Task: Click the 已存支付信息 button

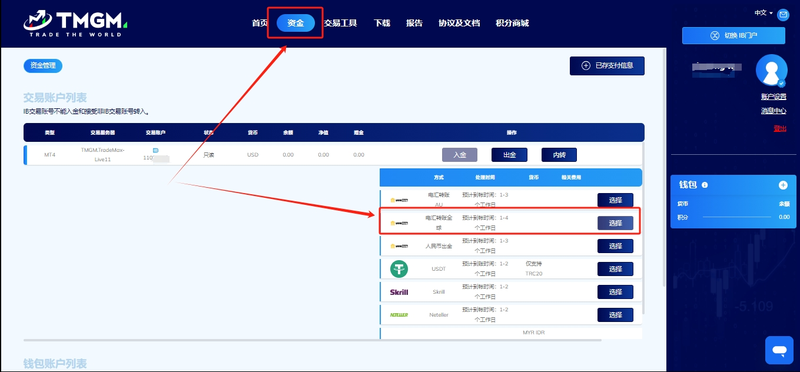Action: click(607, 66)
